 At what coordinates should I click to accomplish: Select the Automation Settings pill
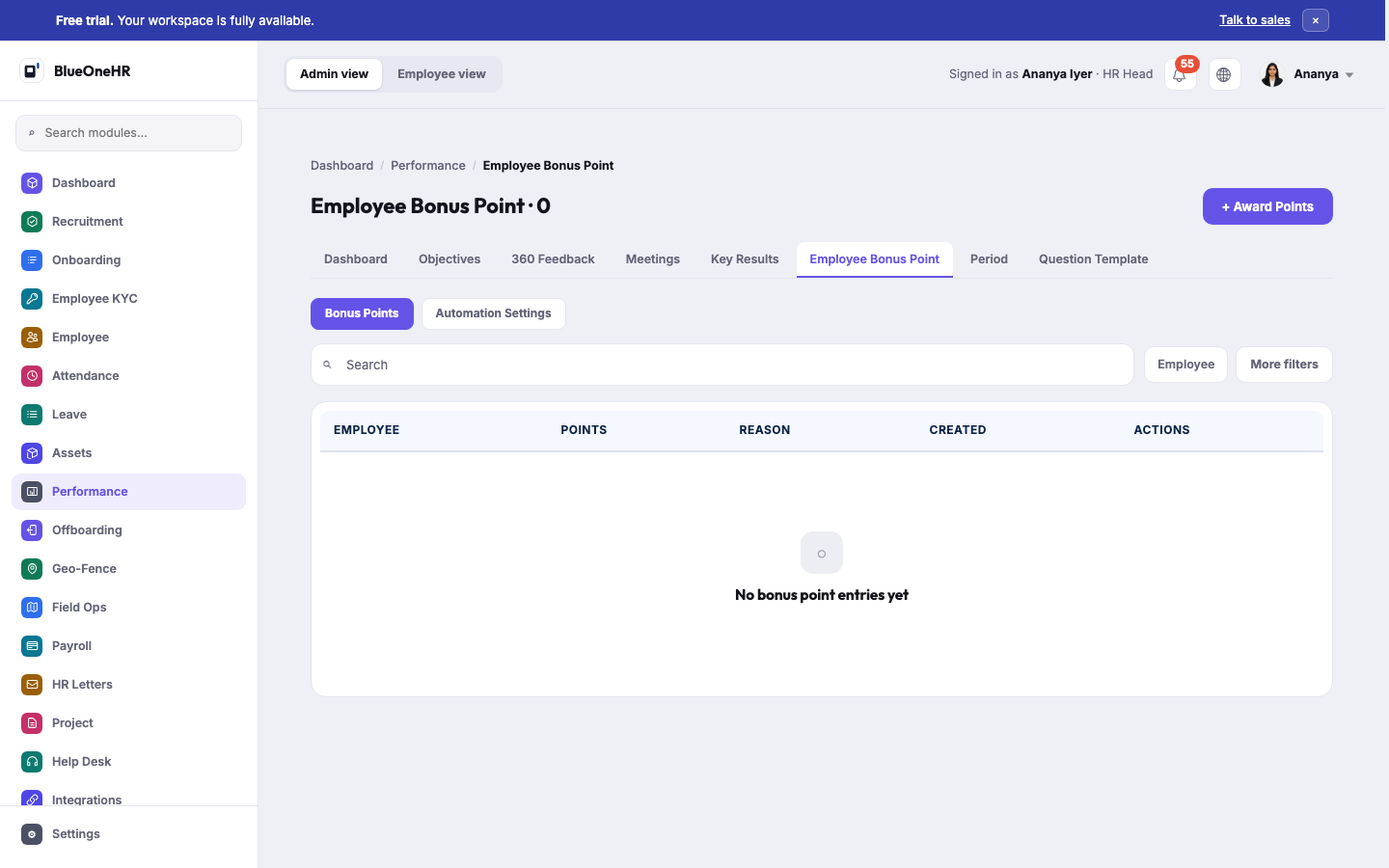[x=493, y=313]
